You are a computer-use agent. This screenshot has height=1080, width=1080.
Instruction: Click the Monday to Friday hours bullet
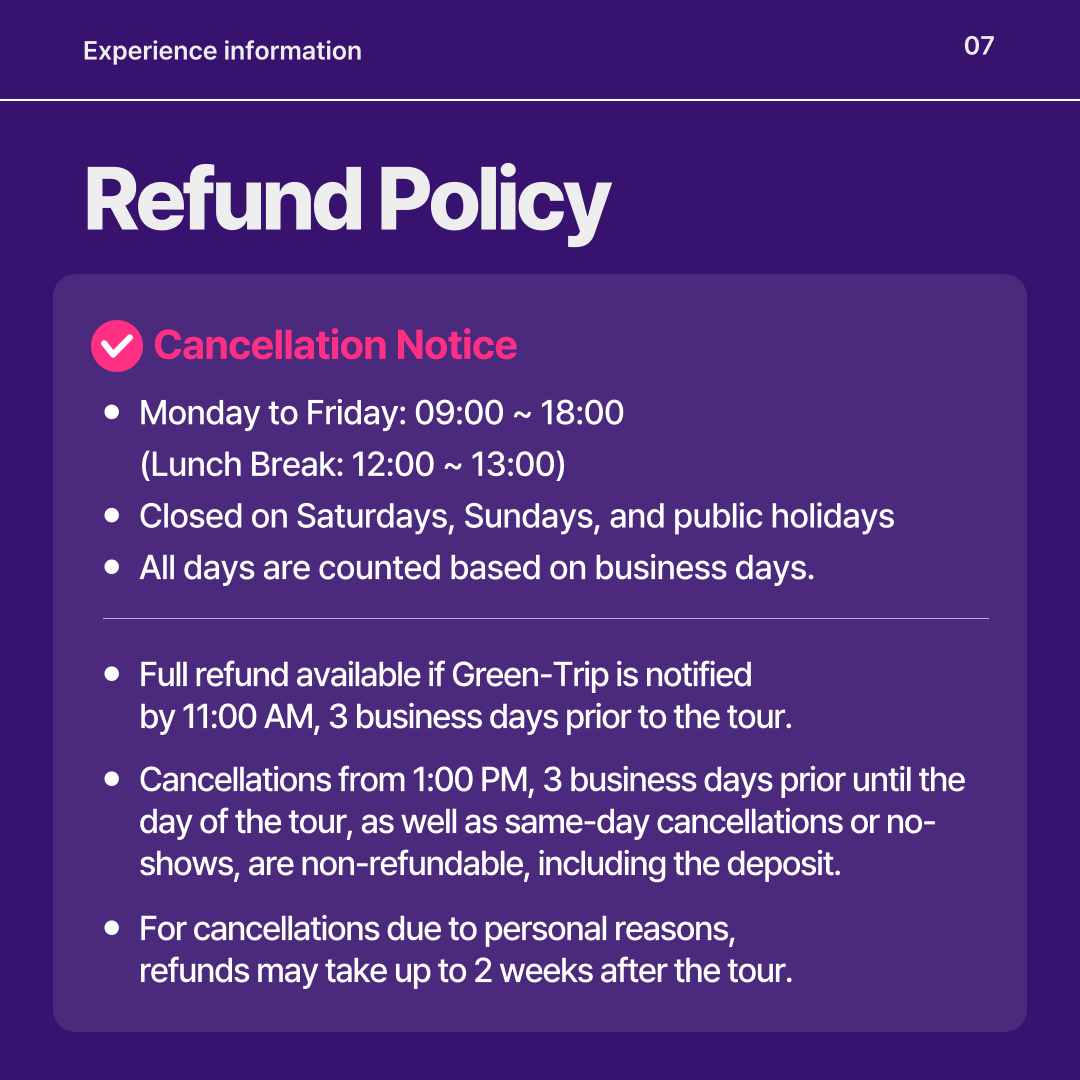[x=382, y=413]
